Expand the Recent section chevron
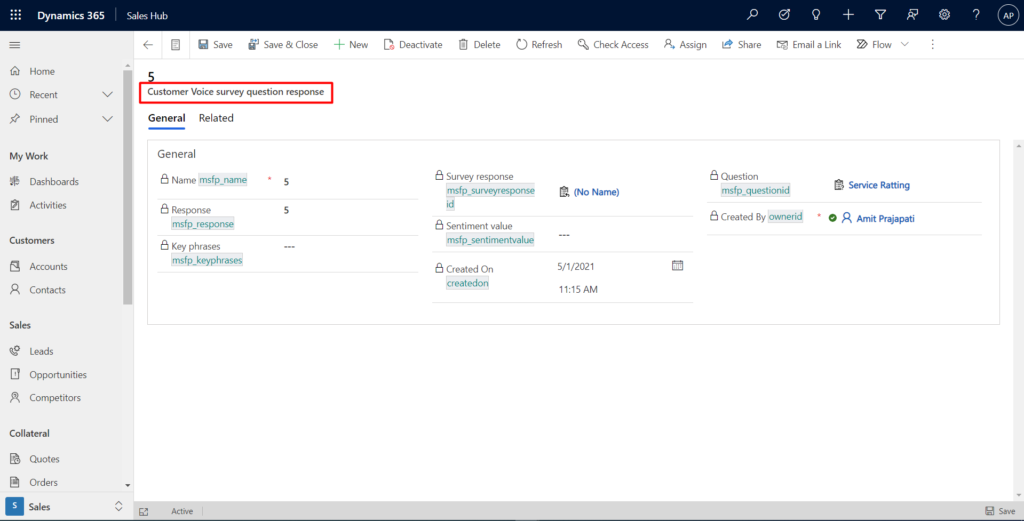Viewport: 1024px width, 521px height. pos(107,95)
